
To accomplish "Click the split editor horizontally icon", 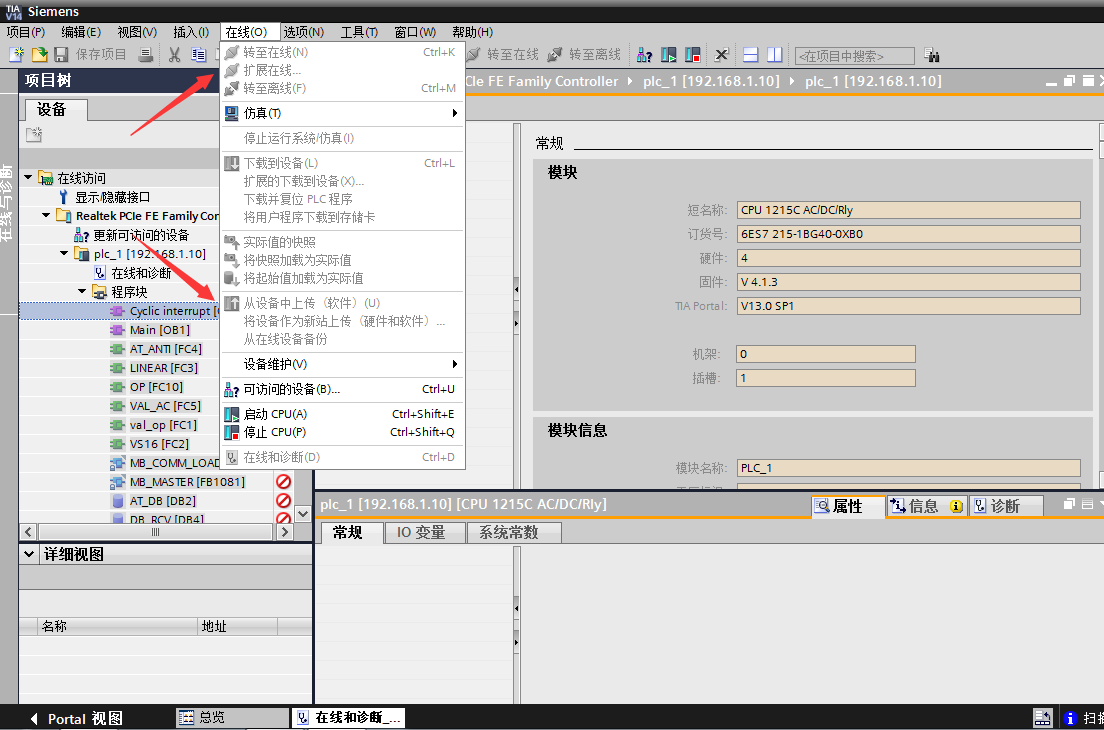I will 749,55.
